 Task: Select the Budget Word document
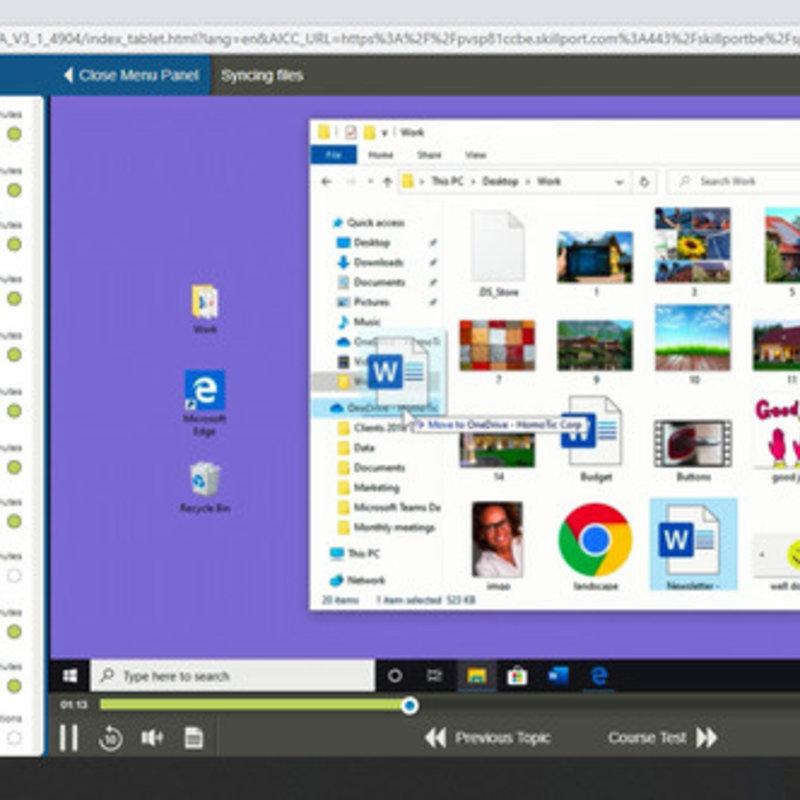(596, 439)
